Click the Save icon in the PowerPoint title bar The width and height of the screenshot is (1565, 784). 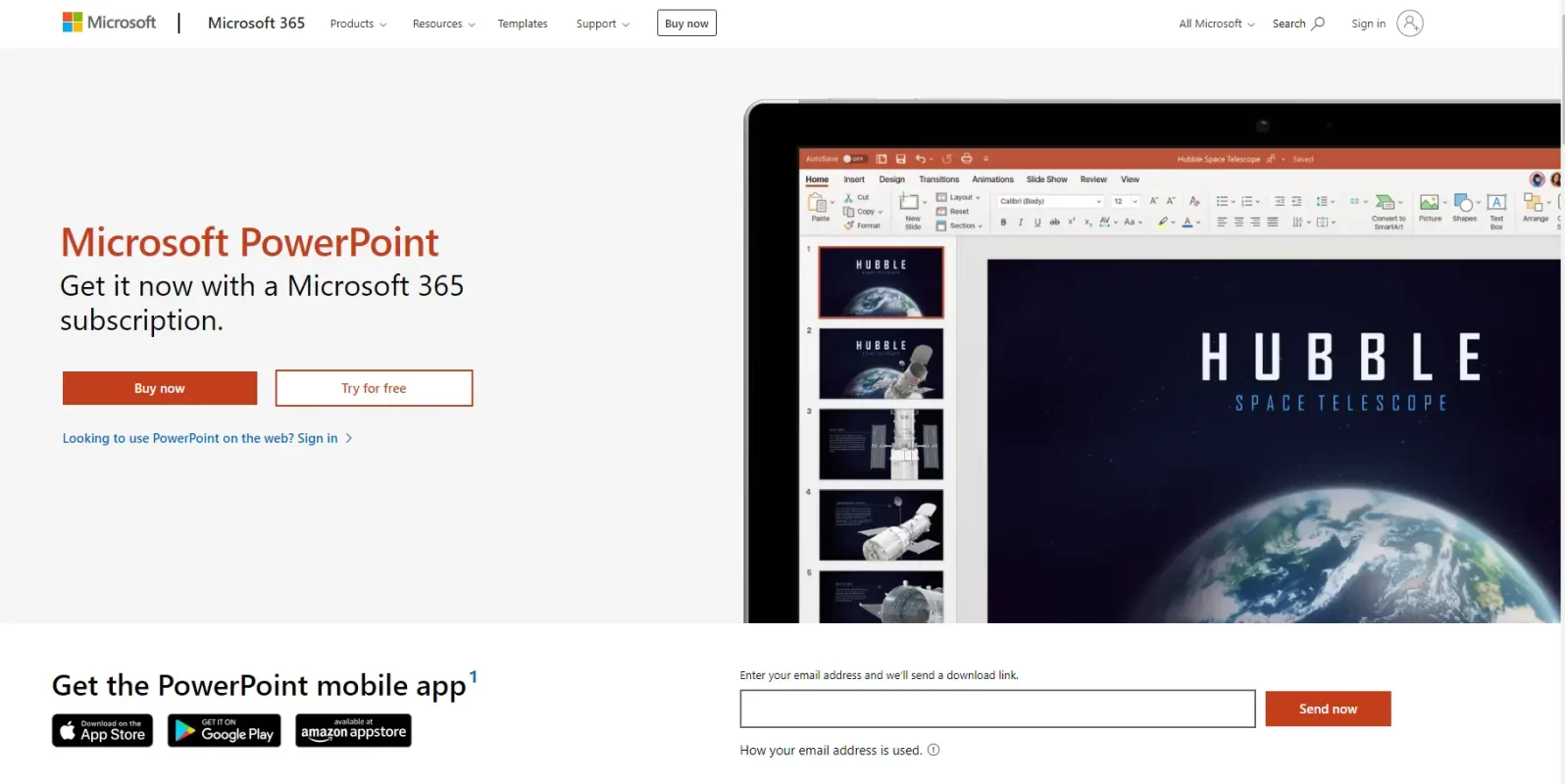(x=900, y=159)
